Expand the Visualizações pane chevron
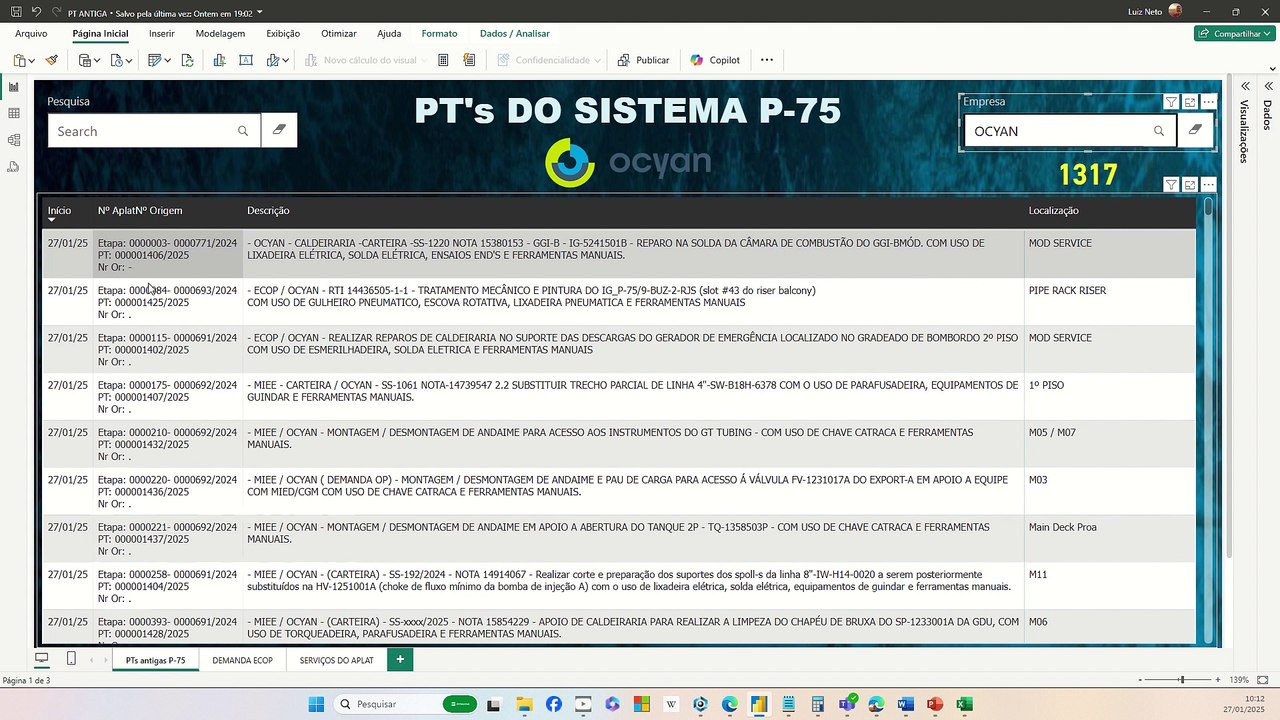This screenshot has height=720, width=1280. click(x=1245, y=86)
